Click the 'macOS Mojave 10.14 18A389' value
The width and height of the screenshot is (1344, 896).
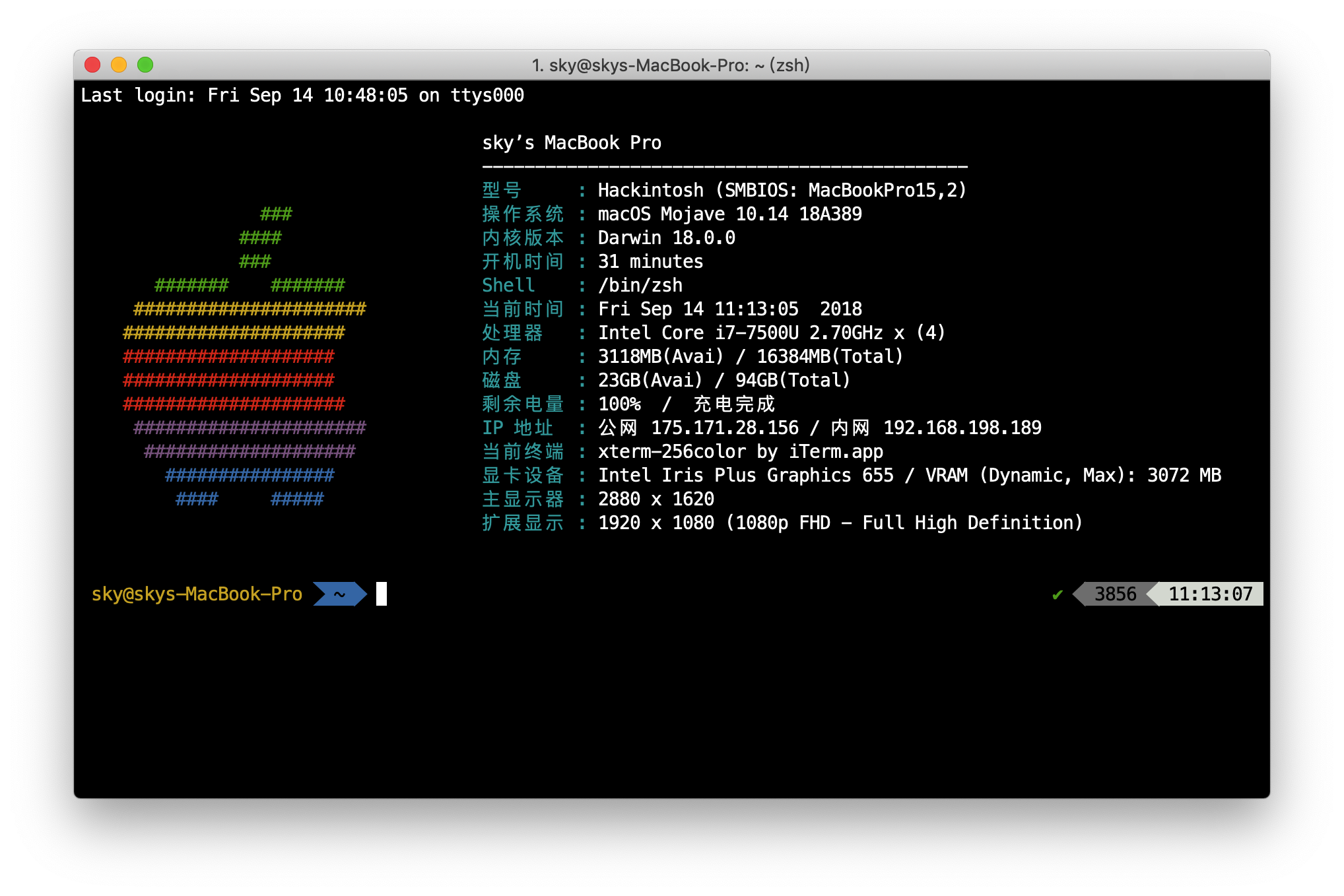[730, 214]
